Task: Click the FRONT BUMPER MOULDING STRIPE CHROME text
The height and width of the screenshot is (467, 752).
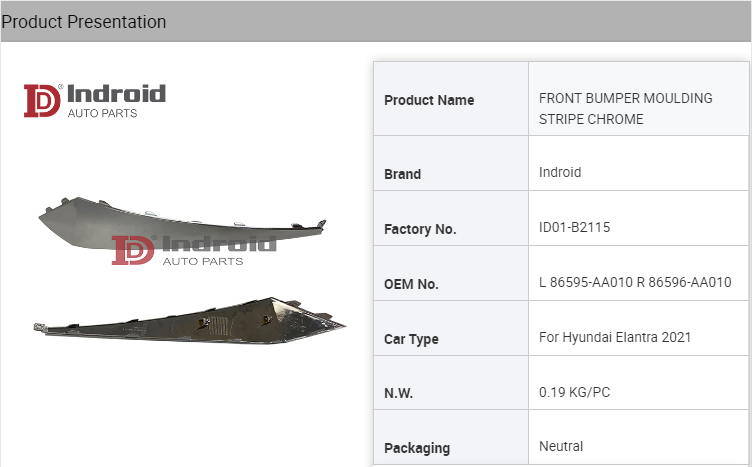Action: (x=625, y=109)
